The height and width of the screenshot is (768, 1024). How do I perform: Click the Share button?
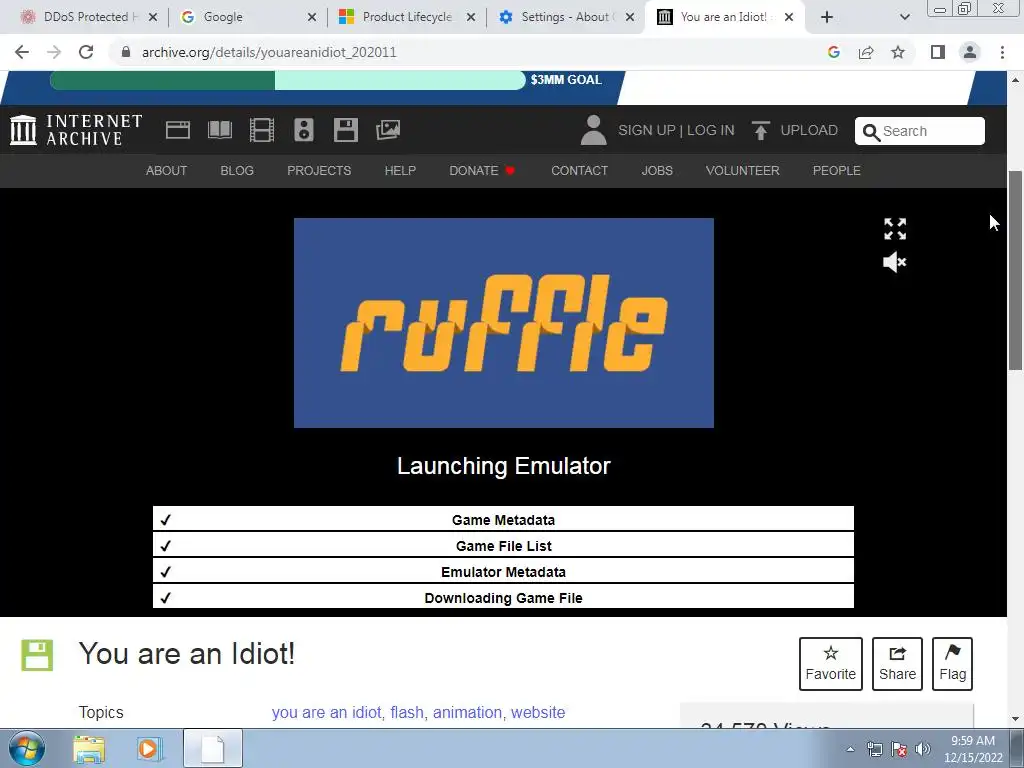[897, 664]
